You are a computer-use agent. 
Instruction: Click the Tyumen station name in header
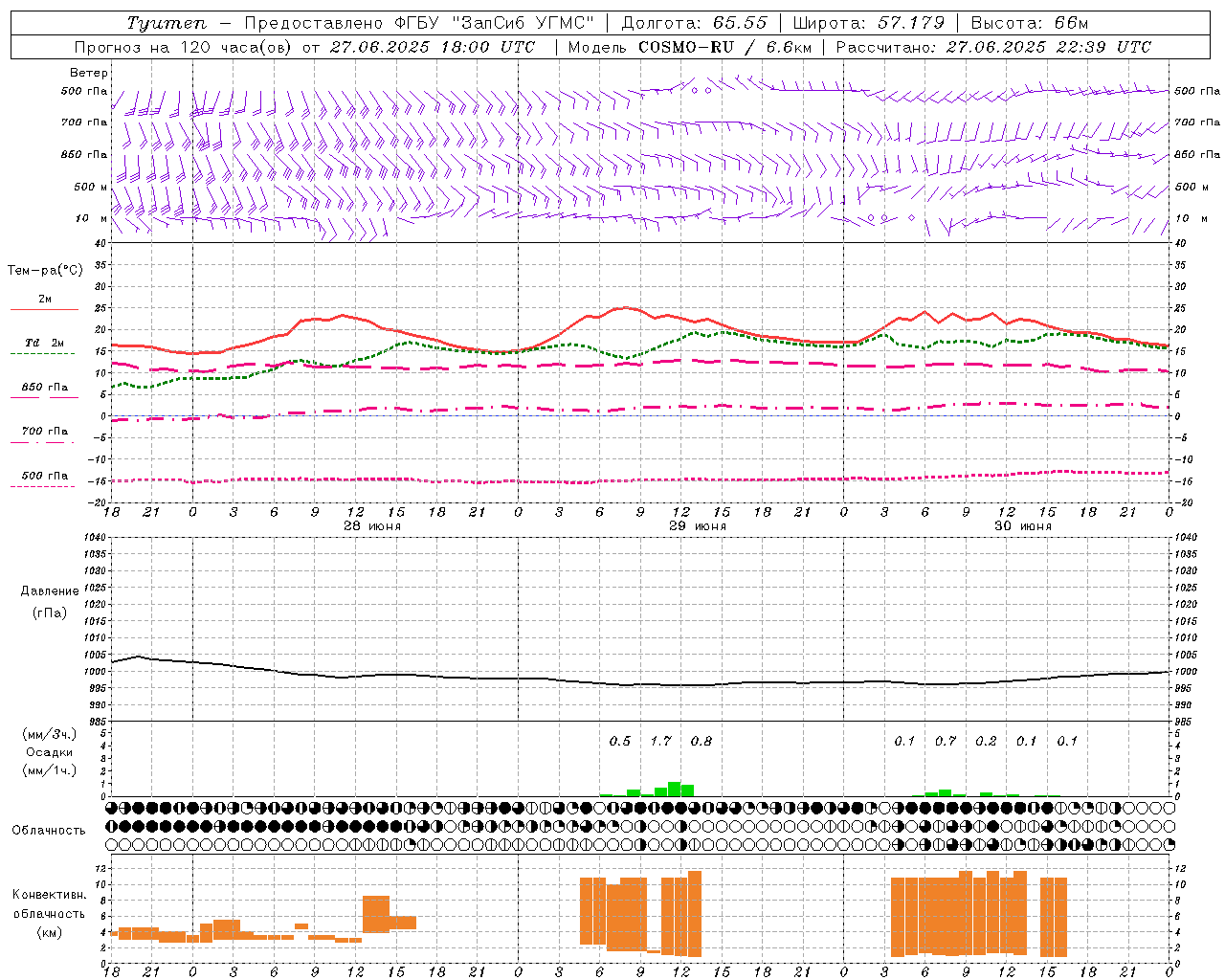[166, 23]
